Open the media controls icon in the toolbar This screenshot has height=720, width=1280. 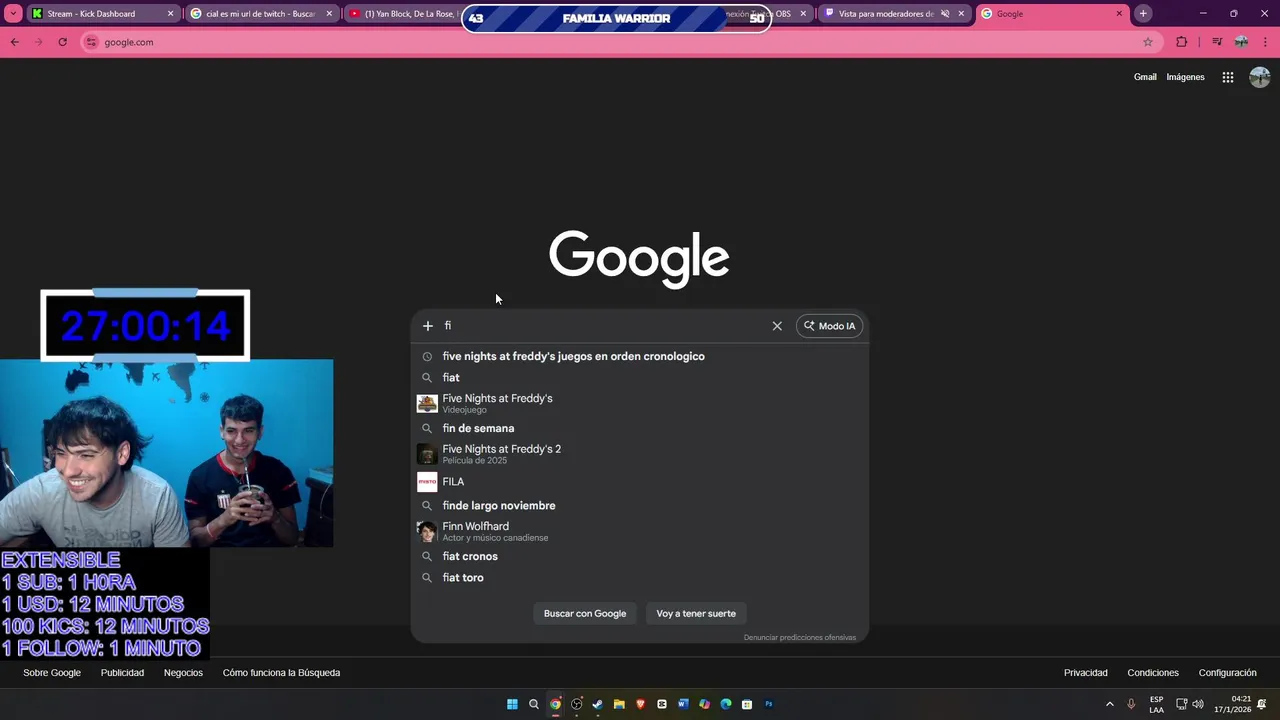1217,42
